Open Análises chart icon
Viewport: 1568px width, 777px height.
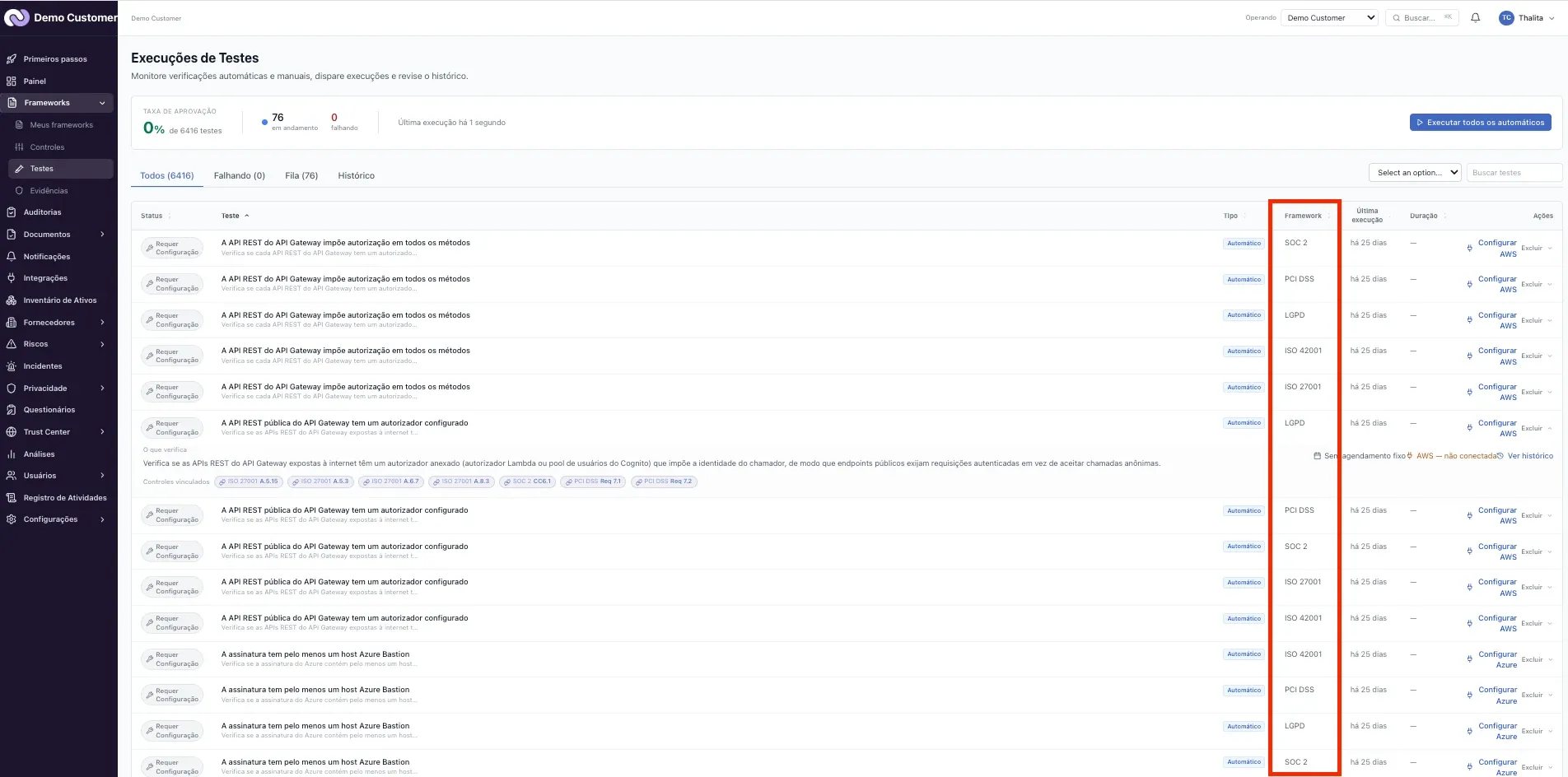point(12,454)
